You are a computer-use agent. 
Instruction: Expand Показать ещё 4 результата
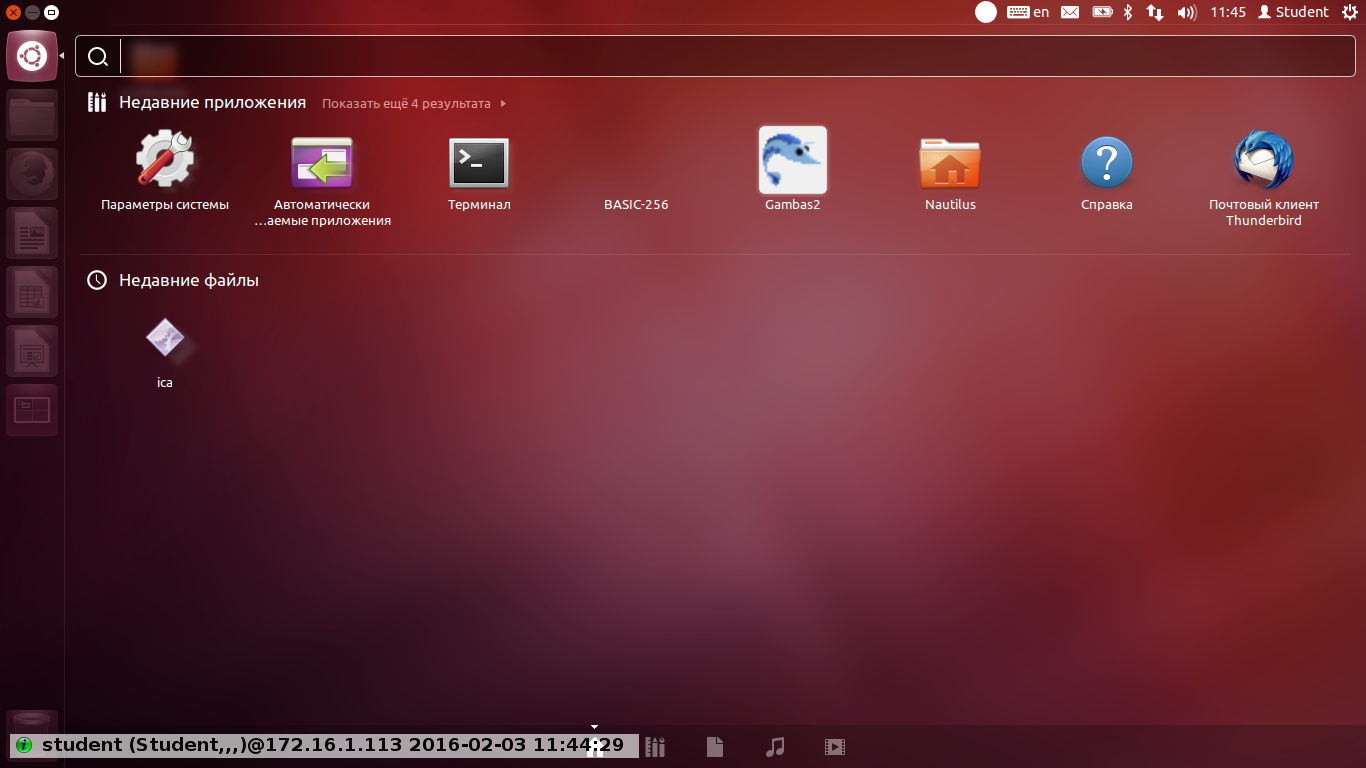pos(414,103)
